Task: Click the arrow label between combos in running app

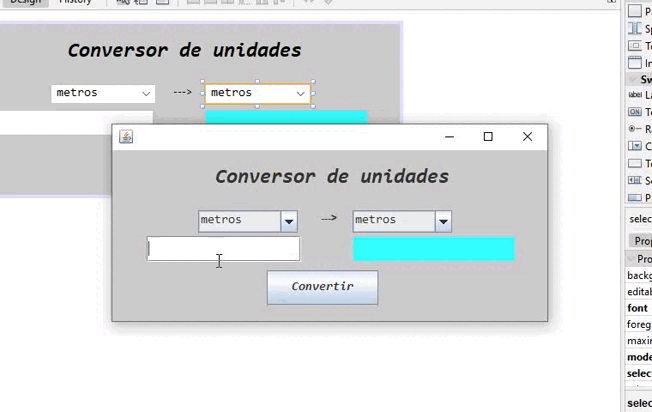Action: point(329,218)
